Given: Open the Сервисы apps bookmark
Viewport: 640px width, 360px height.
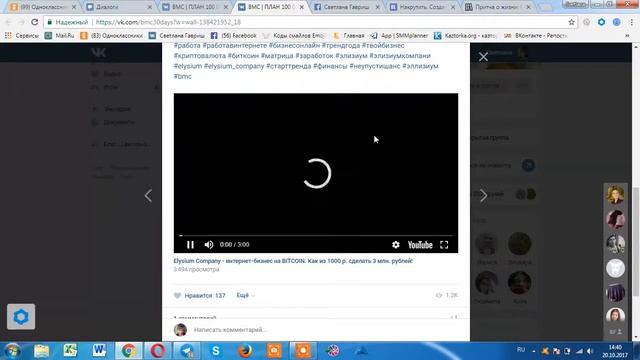Looking at the screenshot, I should pos(22,36).
